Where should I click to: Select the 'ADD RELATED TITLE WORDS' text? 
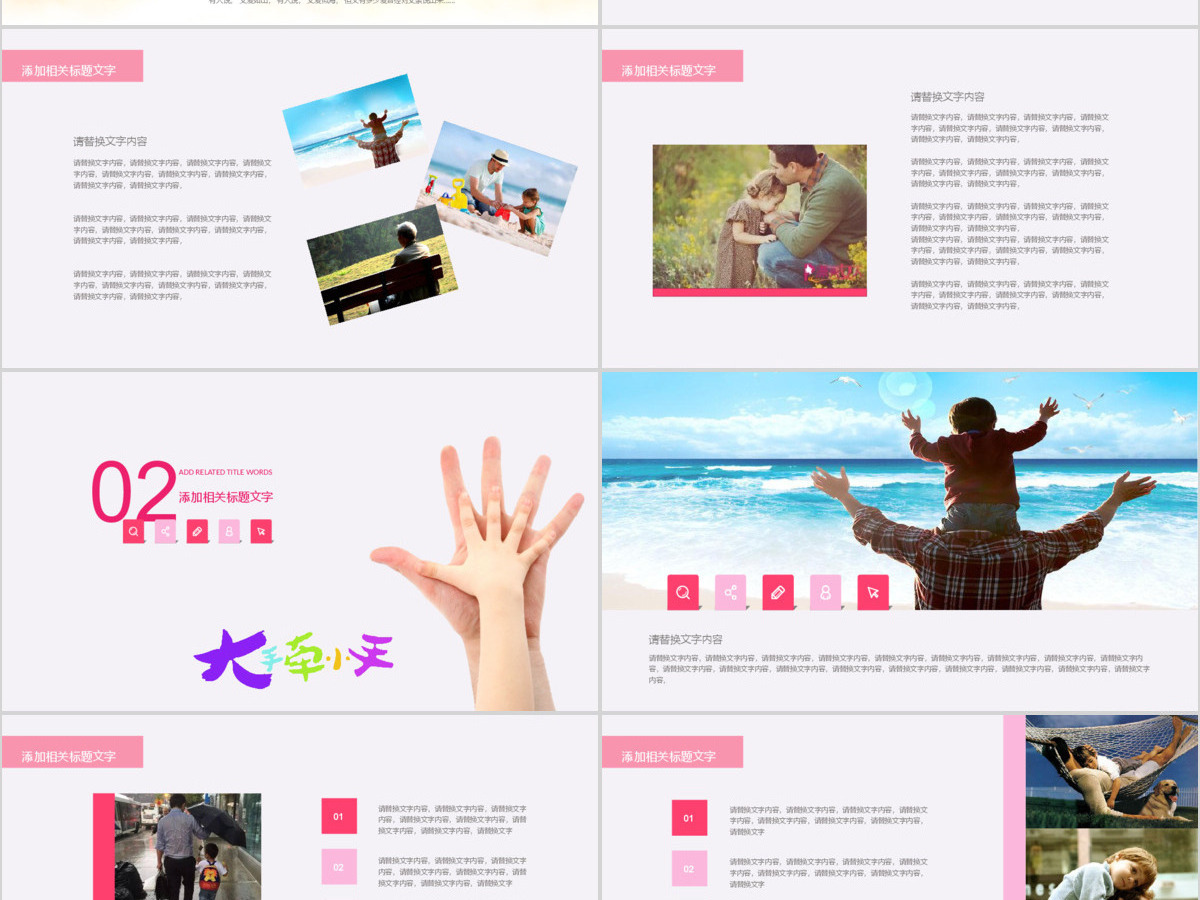tap(225, 472)
